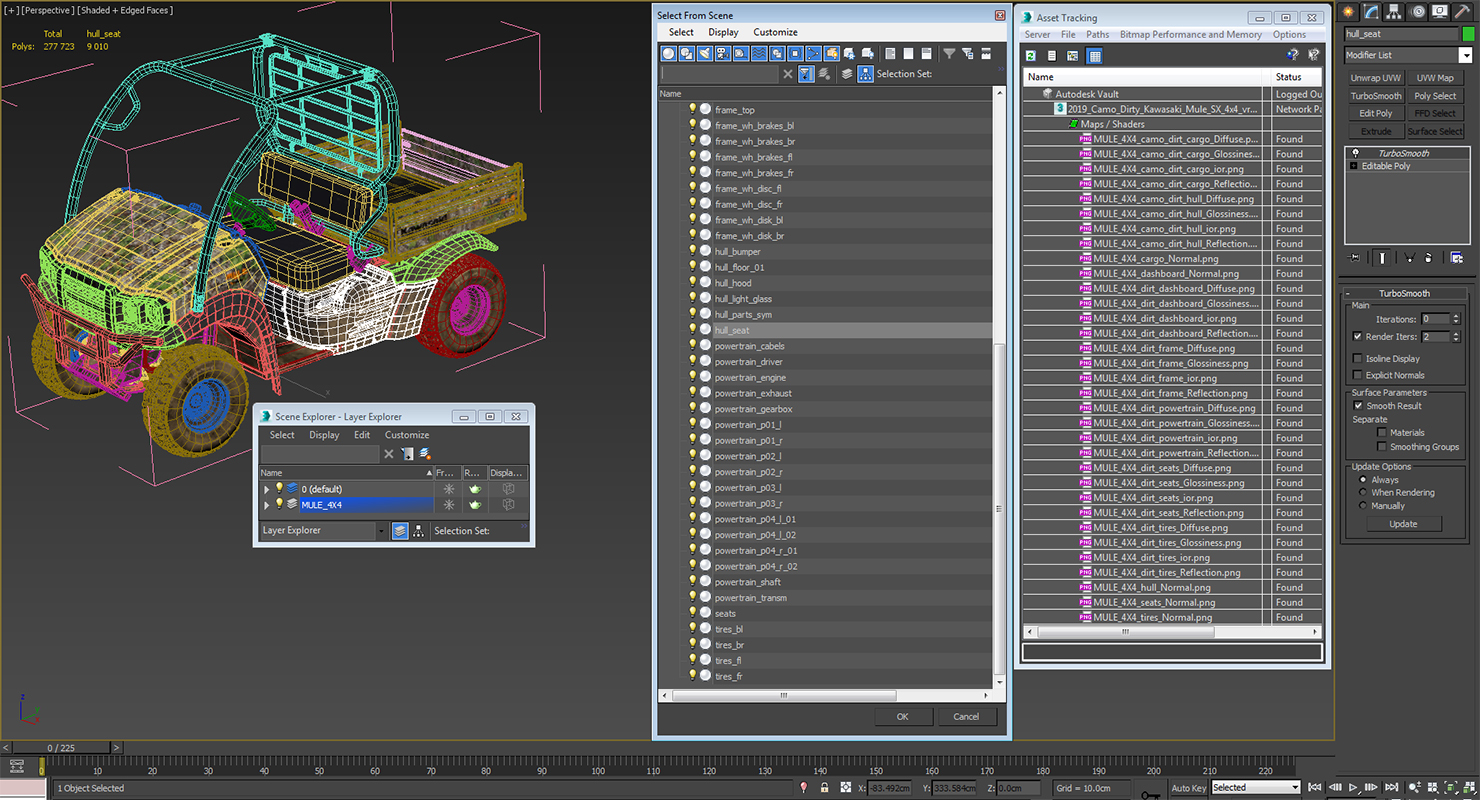Screen dimensions: 1480x800
Task: Open Bitmap Performance and Memory menu
Action: pos(1190,35)
